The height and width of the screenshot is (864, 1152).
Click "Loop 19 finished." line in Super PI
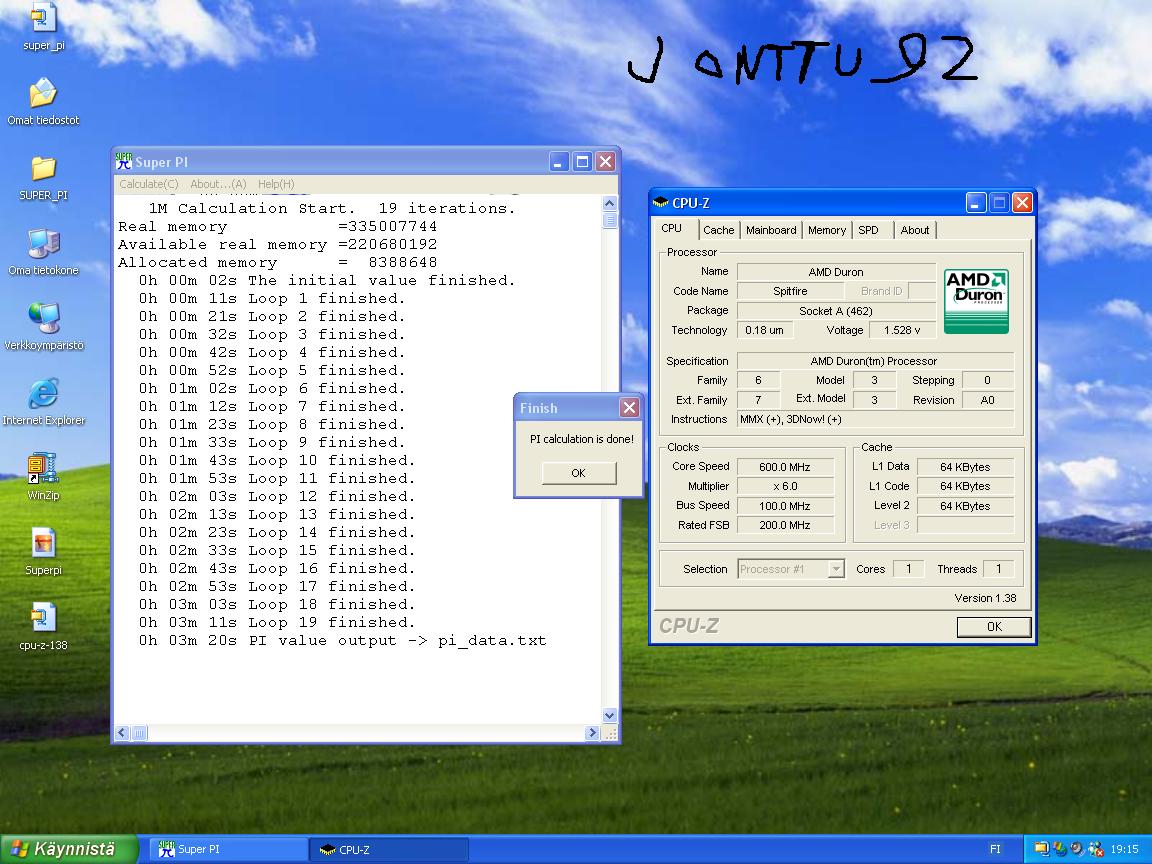coord(277,623)
